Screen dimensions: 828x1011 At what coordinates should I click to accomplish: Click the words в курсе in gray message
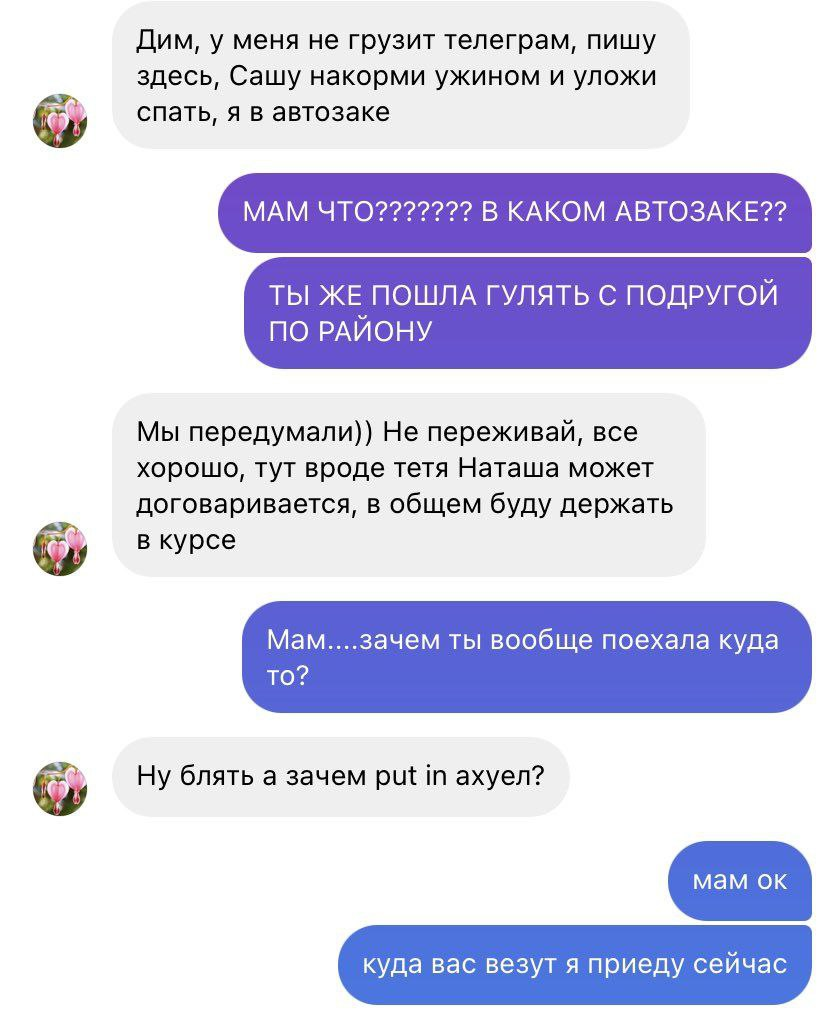[186, 540]
